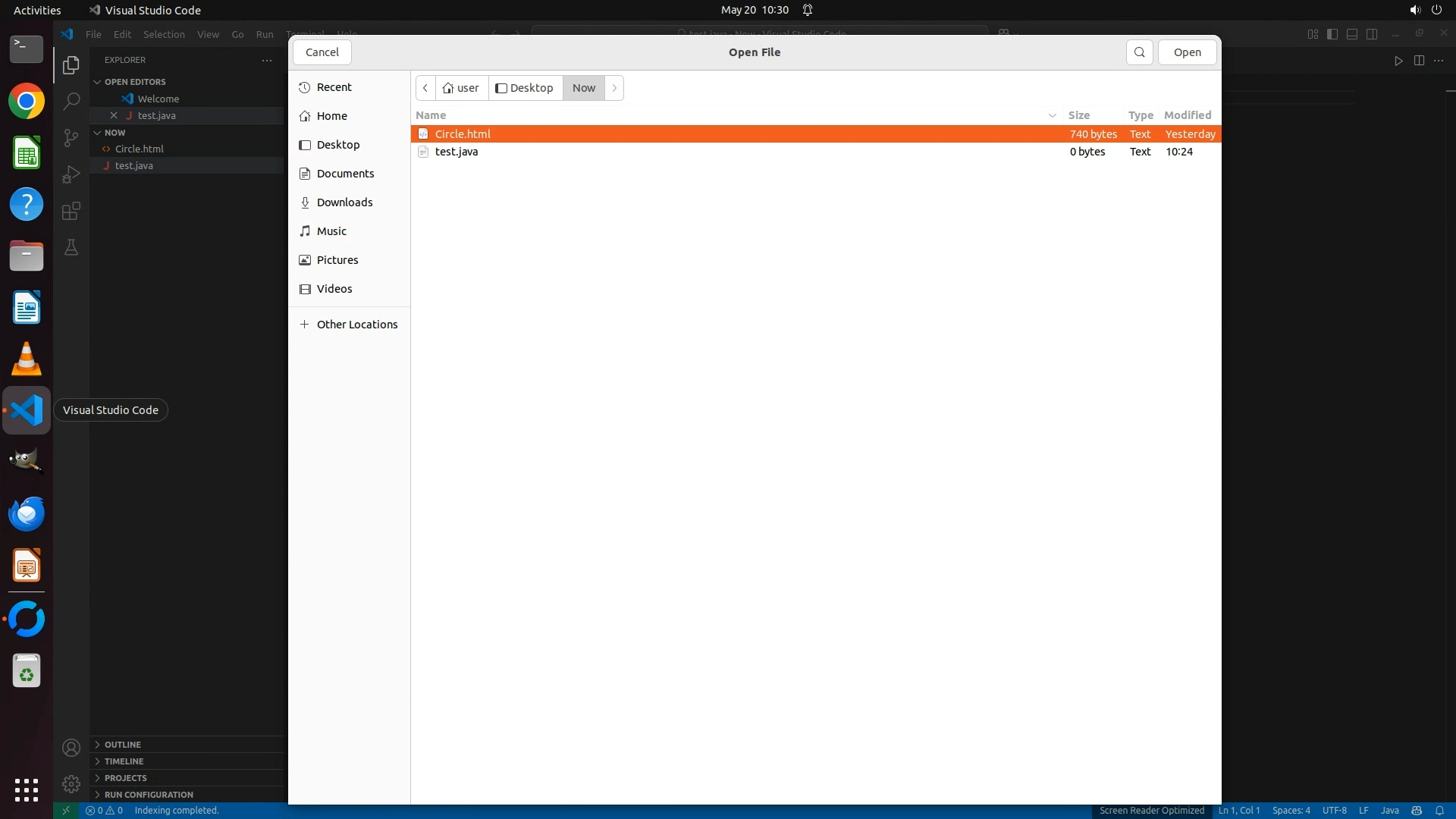
Task: Click the search icon in Open File dialog
Action: 1139,52
